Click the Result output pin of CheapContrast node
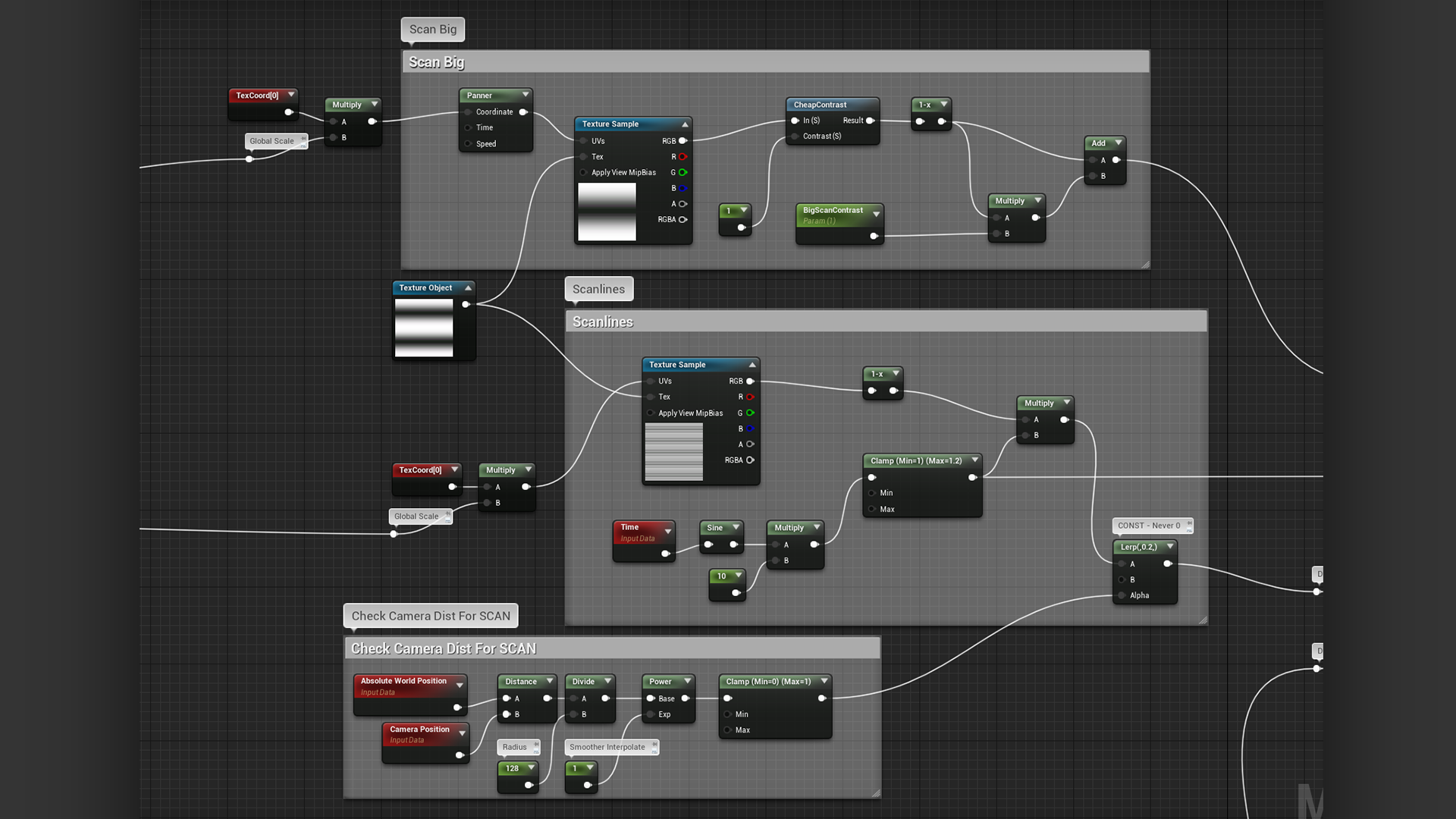 pyautogui.click(x=870, y=121)
